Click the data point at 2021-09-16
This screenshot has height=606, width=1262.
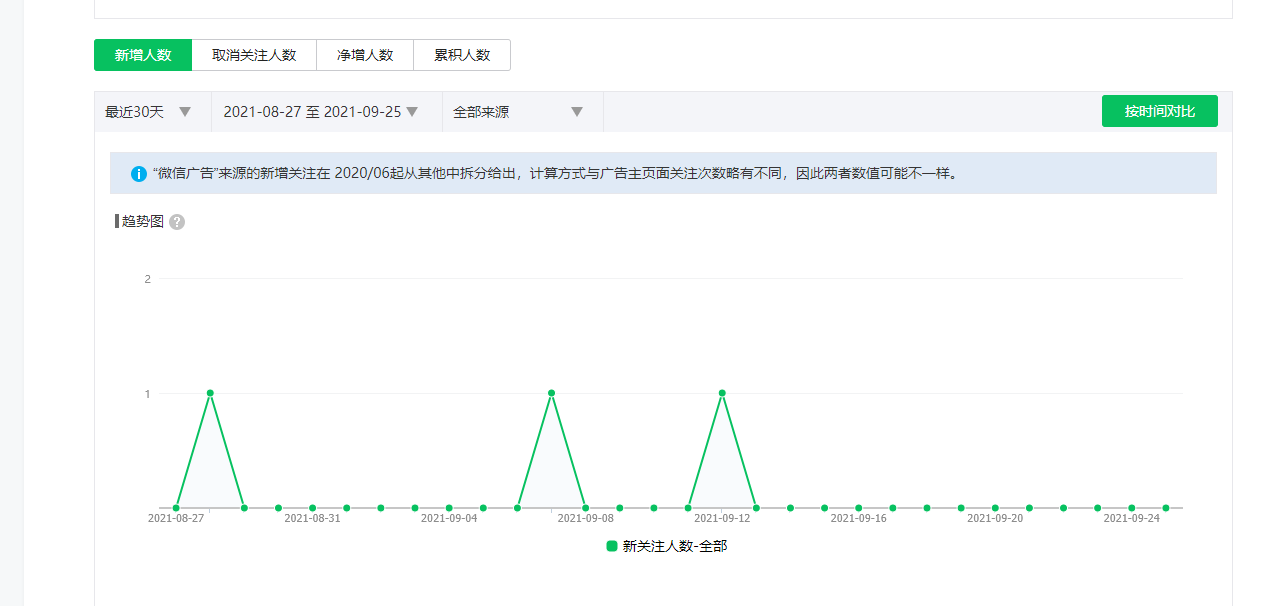click(858, 508)
